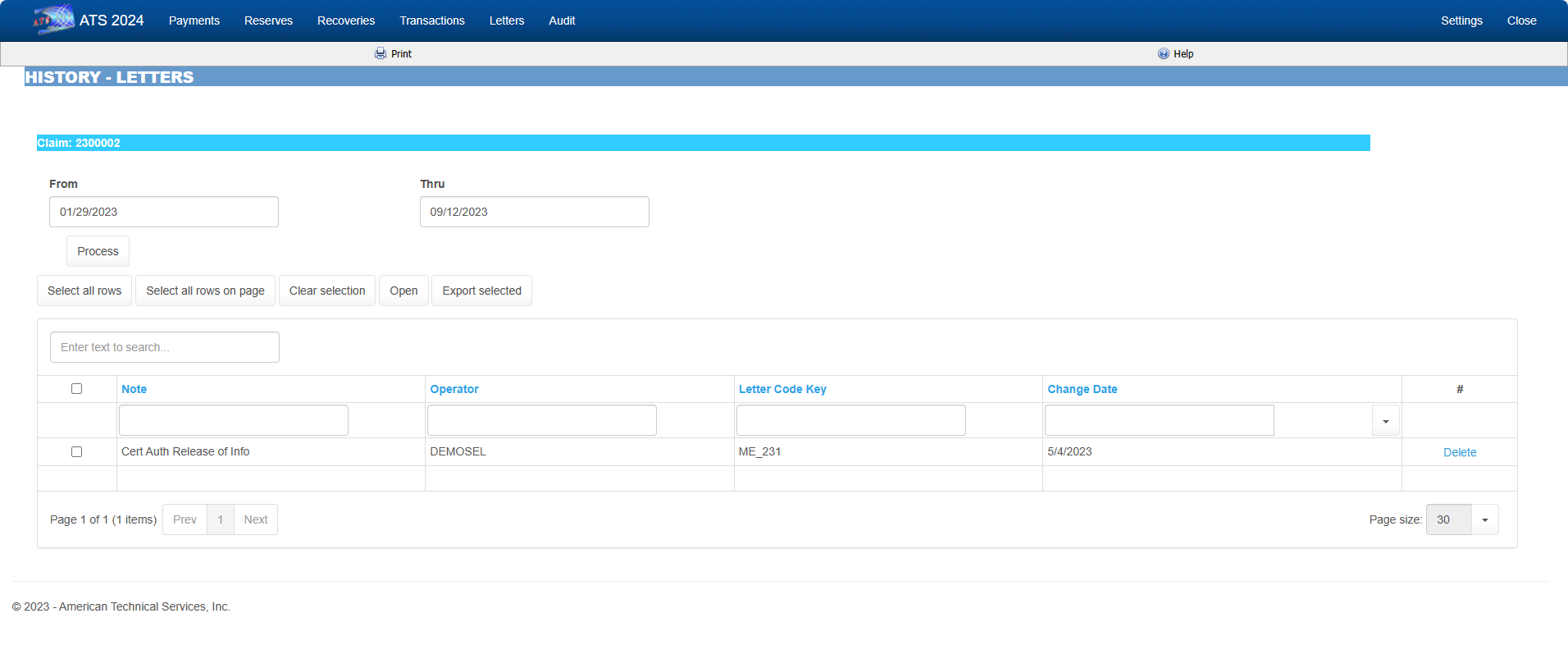Open Settings in the top bar
Screen dimensions: 1568x668
click(1461, 21)
